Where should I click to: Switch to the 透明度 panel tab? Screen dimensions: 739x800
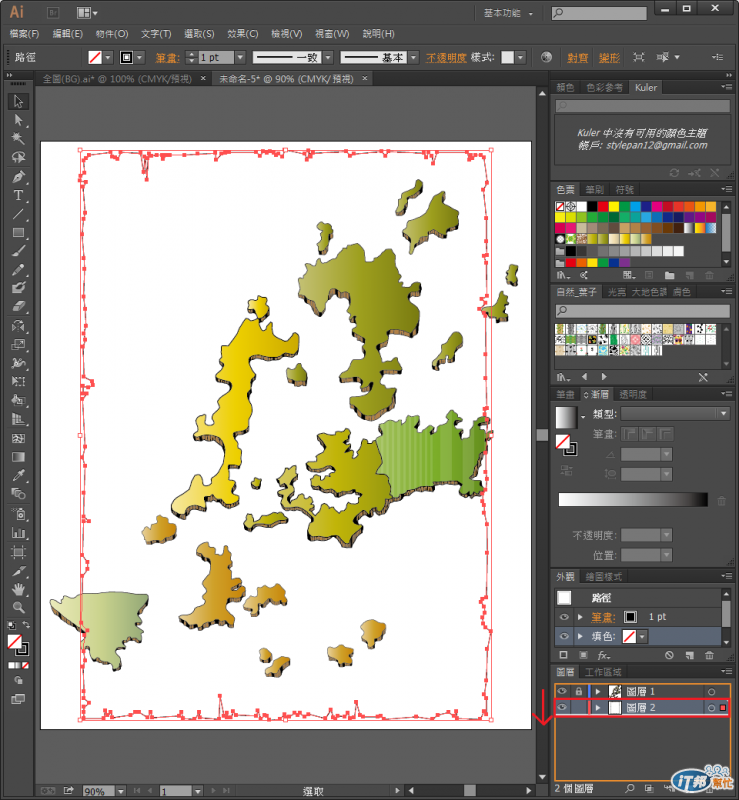[633, 394]
